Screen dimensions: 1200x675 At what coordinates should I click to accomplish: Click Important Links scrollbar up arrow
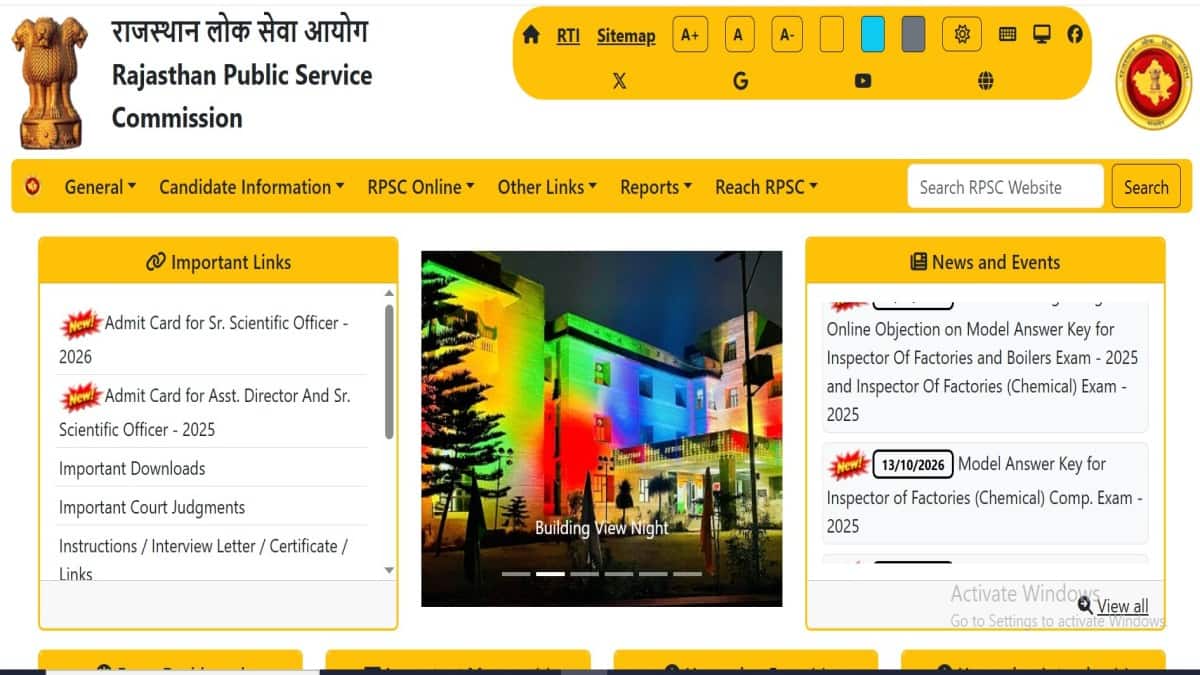tap(389, 293)
